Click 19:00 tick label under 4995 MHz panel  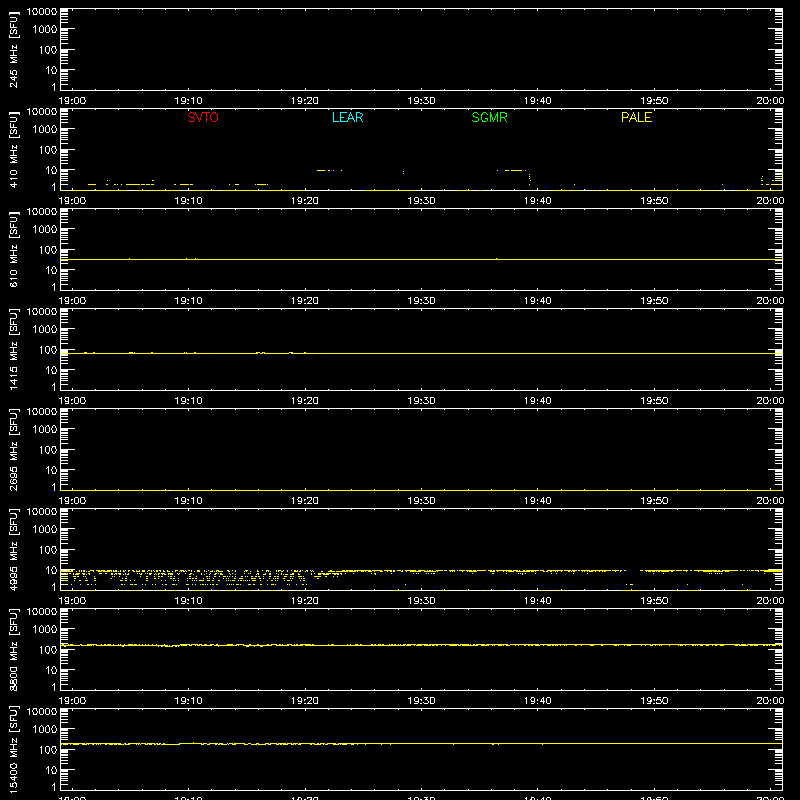72,601
